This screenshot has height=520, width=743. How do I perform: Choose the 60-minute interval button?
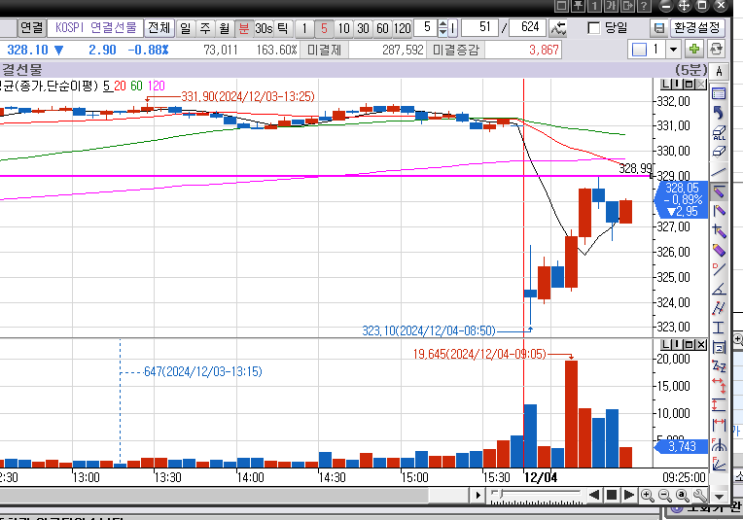click(x=382, y=28)
